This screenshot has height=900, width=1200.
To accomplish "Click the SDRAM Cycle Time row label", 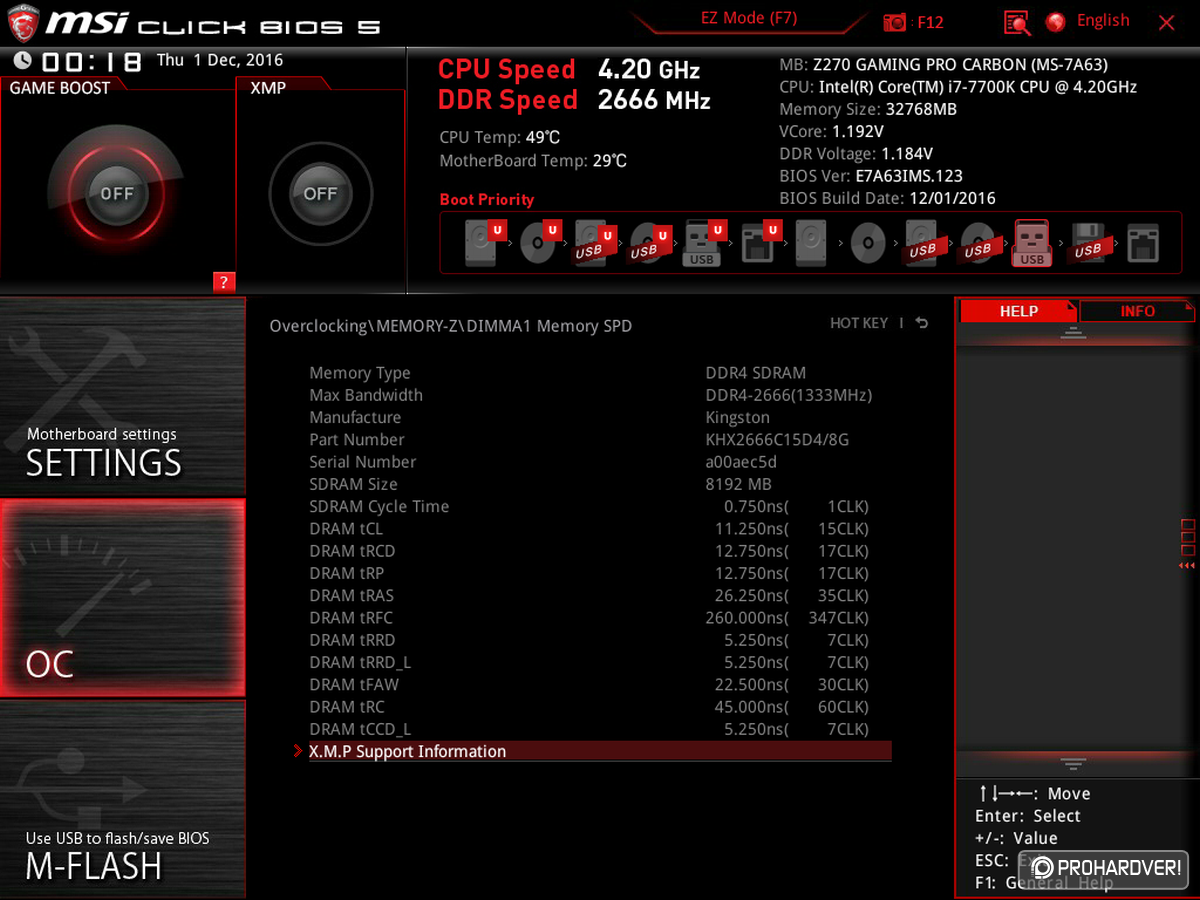I will [x=379, y=507].
